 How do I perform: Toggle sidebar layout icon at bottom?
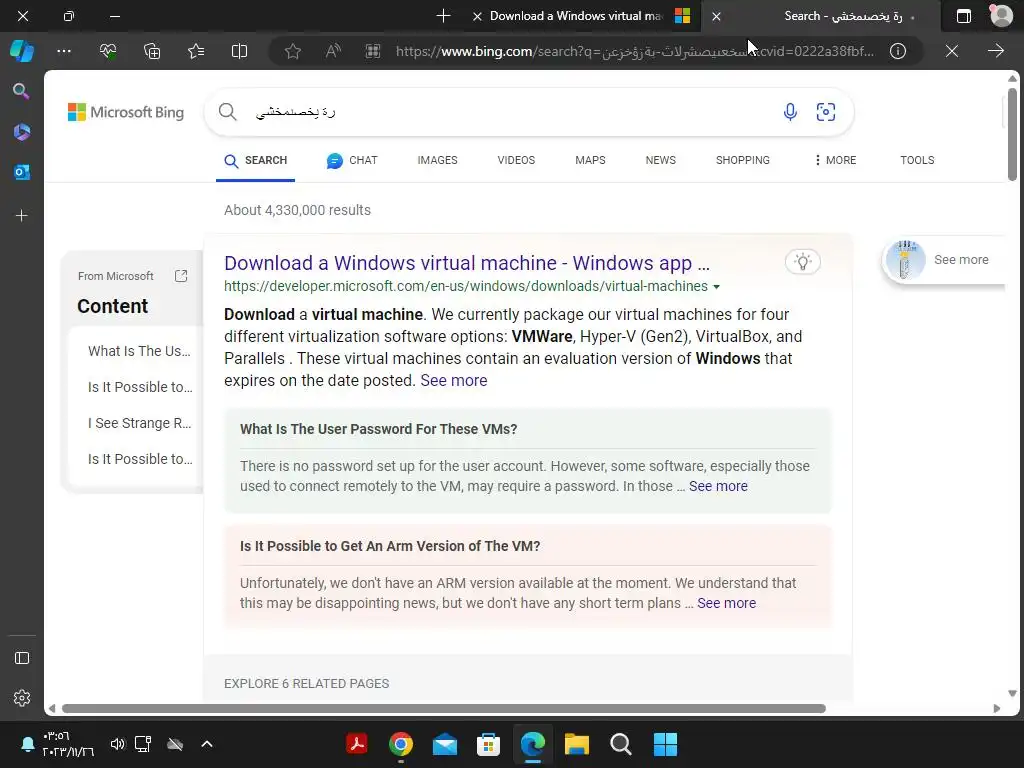click(22, 658)
